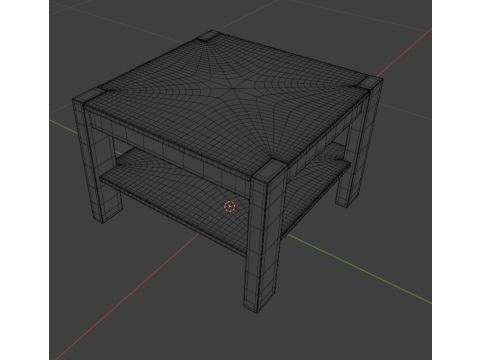
Task: Click the 3D cursor crosshair in the viewport
Action: (230, 206)
